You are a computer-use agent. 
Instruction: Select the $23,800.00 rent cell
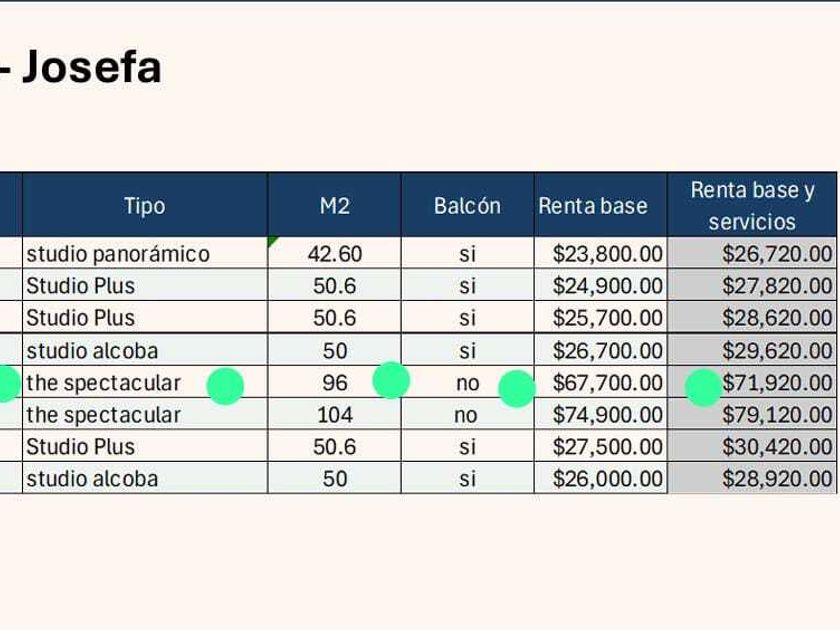coord(607,254)
